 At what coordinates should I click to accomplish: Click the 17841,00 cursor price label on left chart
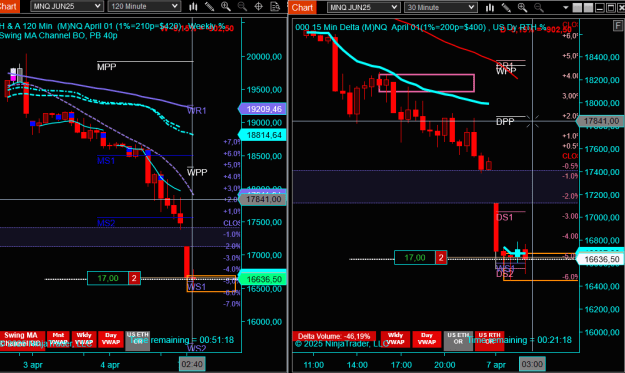pos(262,199)
